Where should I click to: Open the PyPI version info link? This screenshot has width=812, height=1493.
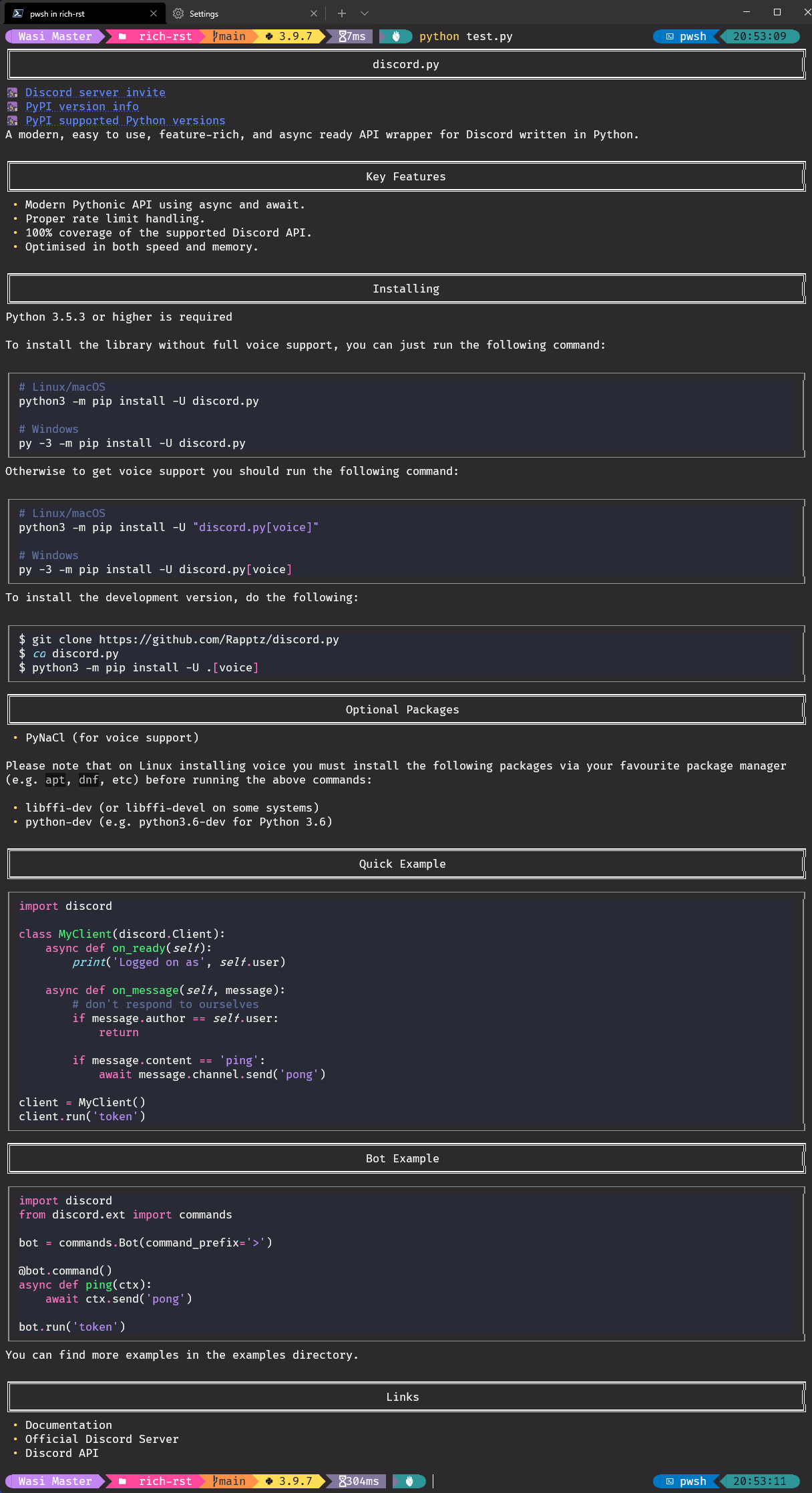pos(81,106)
